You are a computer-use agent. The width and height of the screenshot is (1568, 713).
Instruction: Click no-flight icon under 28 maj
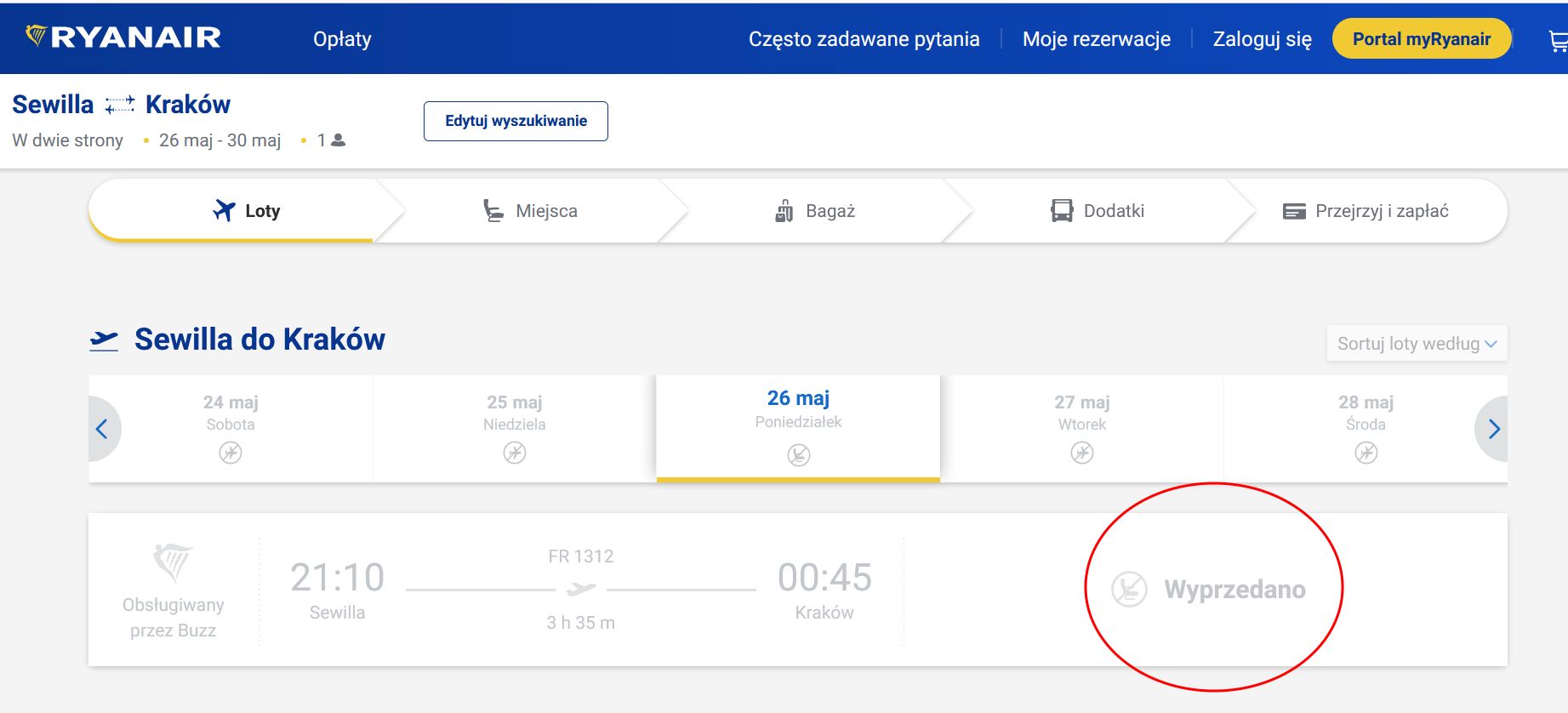click(1366, 453)
